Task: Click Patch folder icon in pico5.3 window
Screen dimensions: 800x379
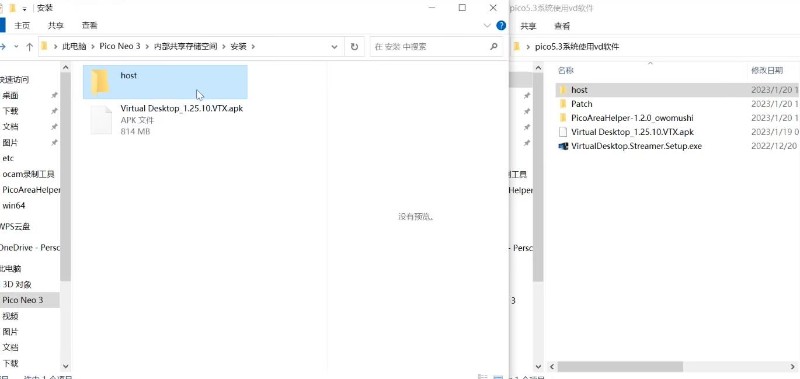Action: (x=563, y=104)
